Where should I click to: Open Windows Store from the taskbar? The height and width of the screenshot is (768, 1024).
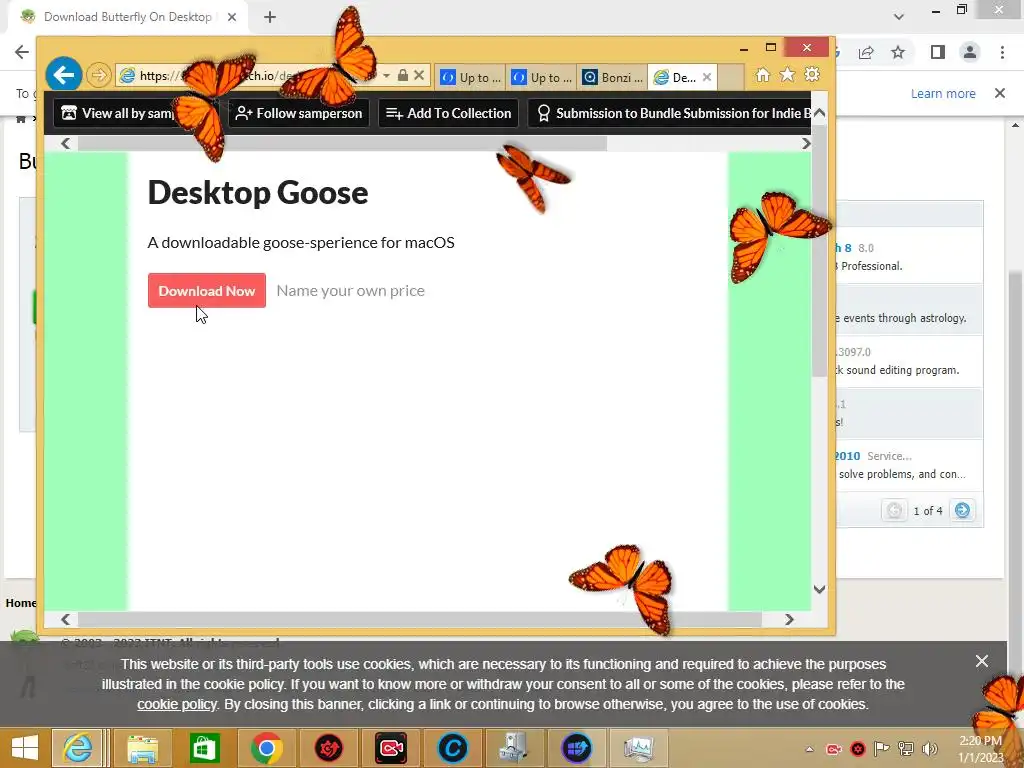point(204,748)
